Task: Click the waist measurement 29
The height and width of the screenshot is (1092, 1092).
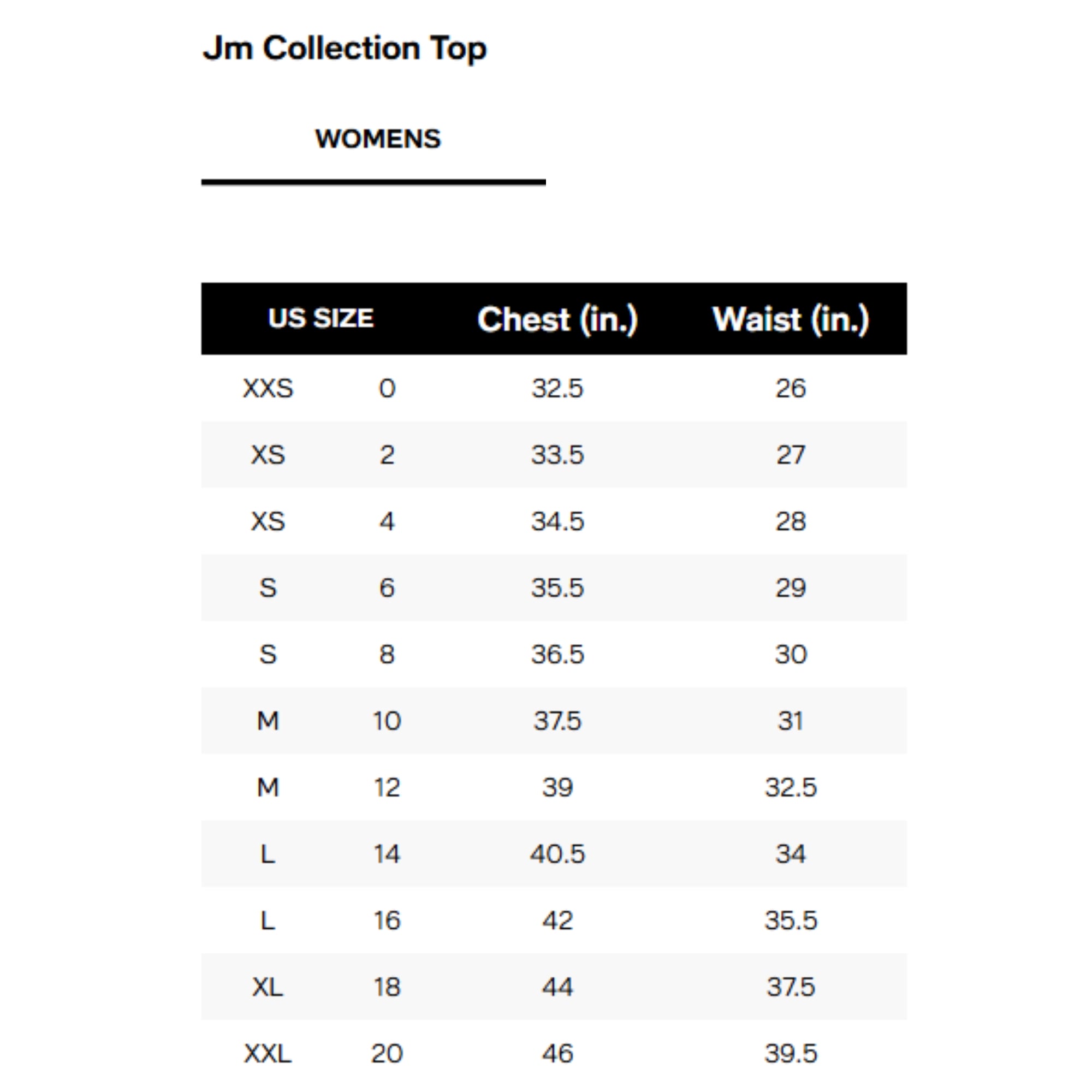Action: tap(790, 589)
